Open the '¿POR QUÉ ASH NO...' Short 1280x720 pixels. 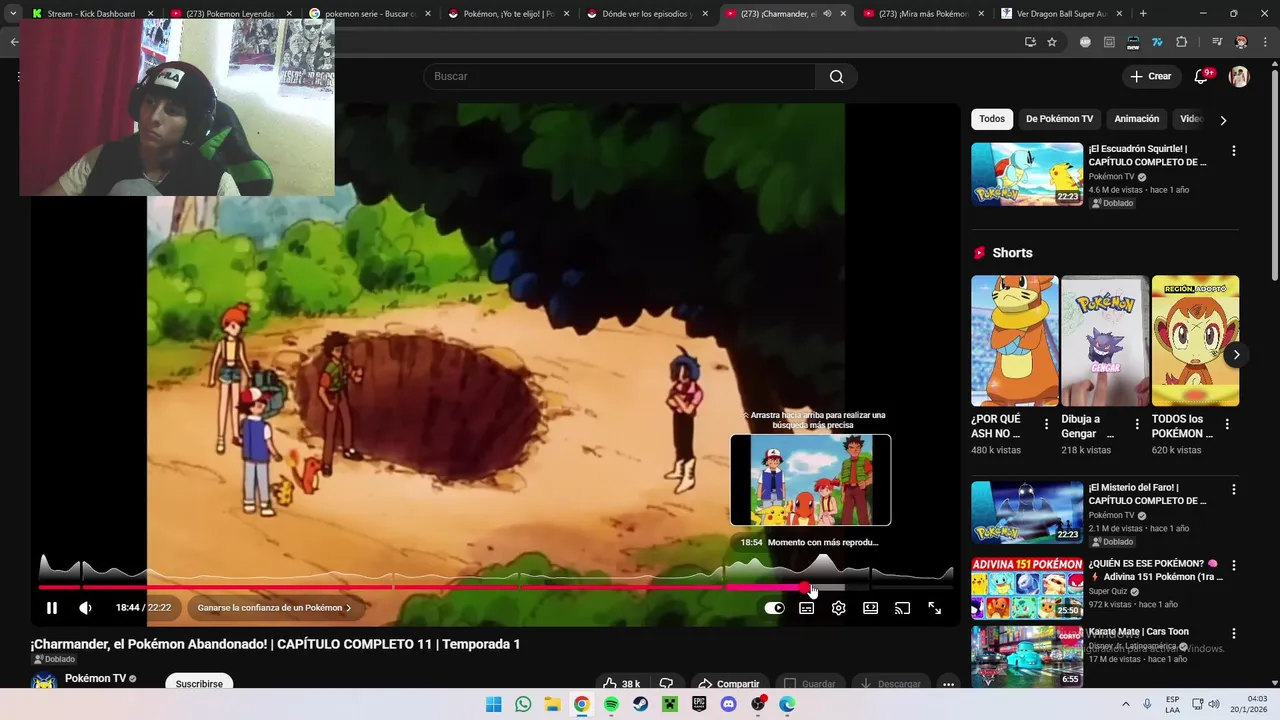point(1014,341)
